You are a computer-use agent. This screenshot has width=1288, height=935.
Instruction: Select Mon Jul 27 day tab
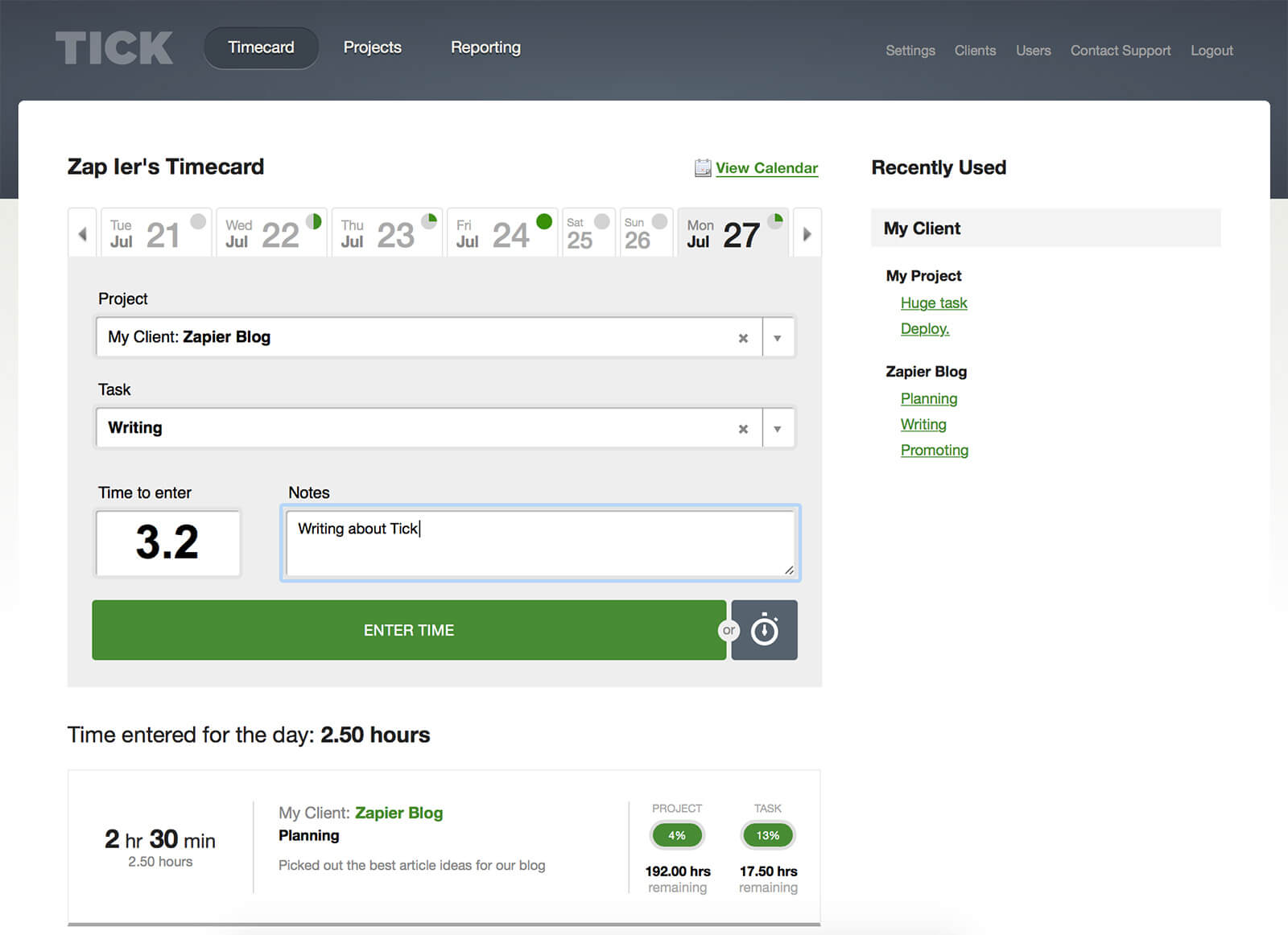[733, 233]
